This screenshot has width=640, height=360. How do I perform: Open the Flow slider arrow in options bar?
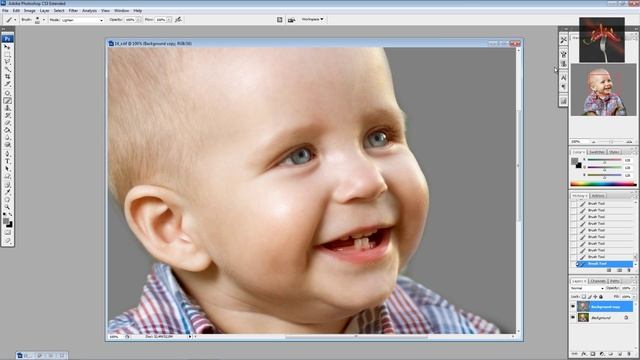(x=169, y=20)
